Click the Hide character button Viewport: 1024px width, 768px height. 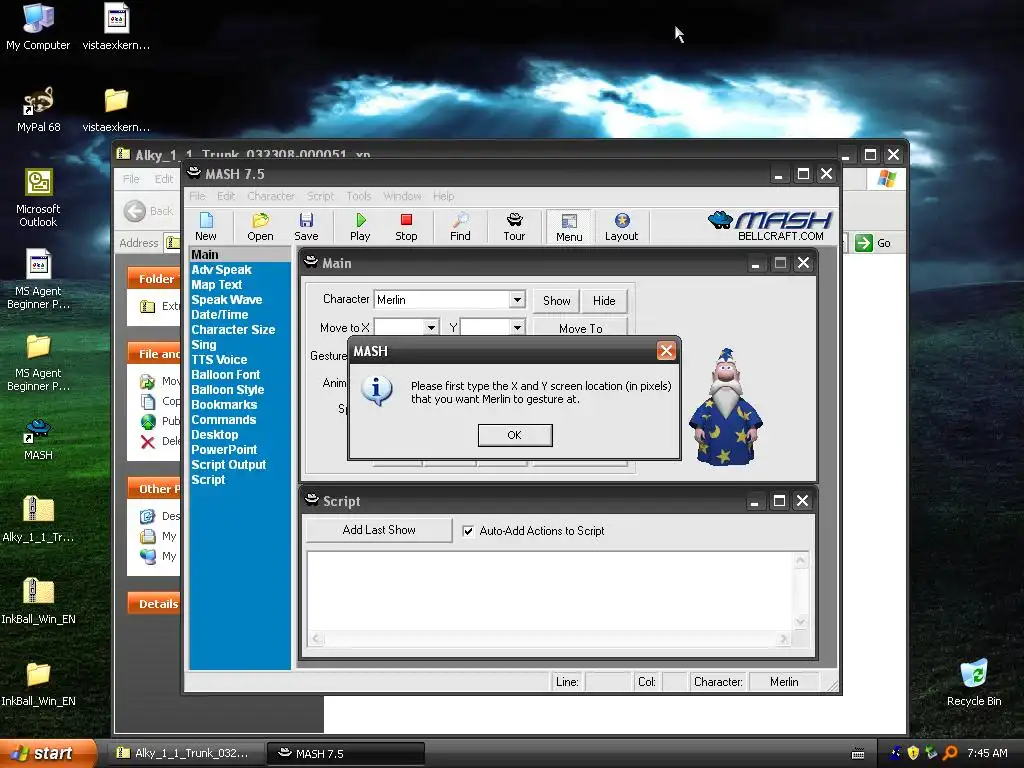[x=604, y=300]
